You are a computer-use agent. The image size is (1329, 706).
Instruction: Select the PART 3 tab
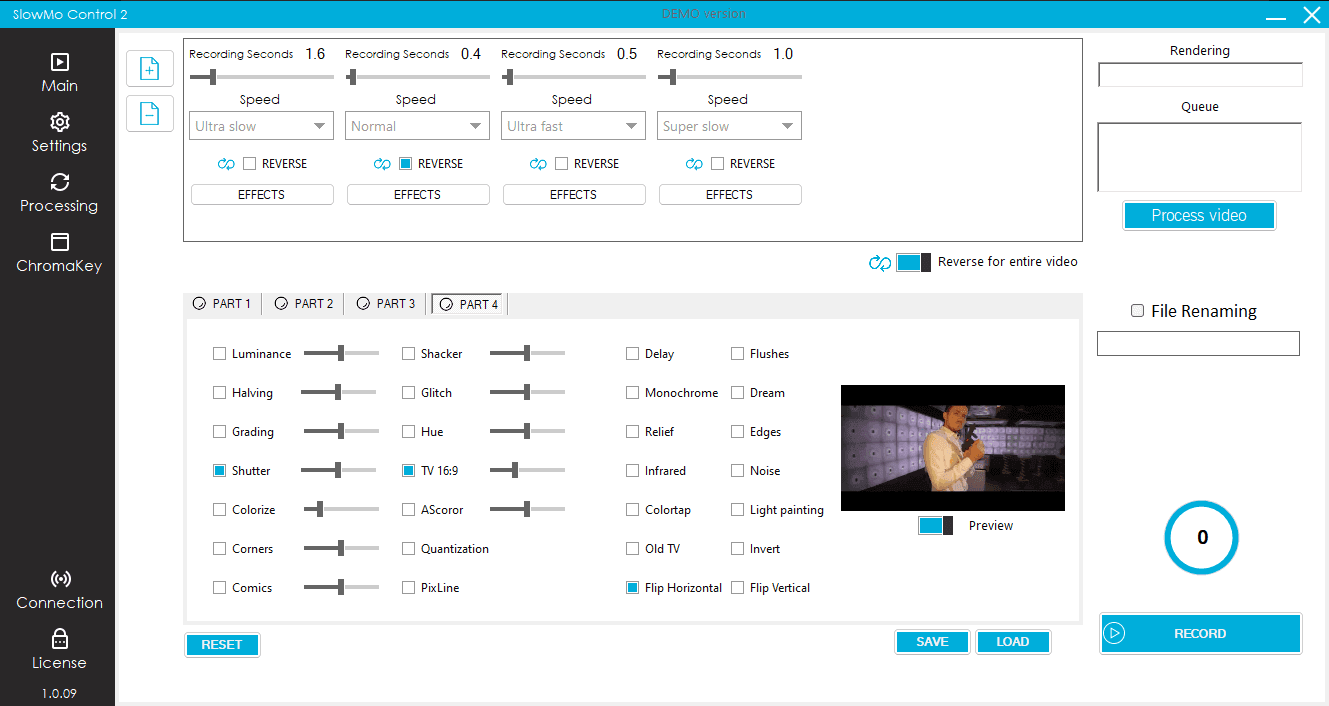[386, 304]
